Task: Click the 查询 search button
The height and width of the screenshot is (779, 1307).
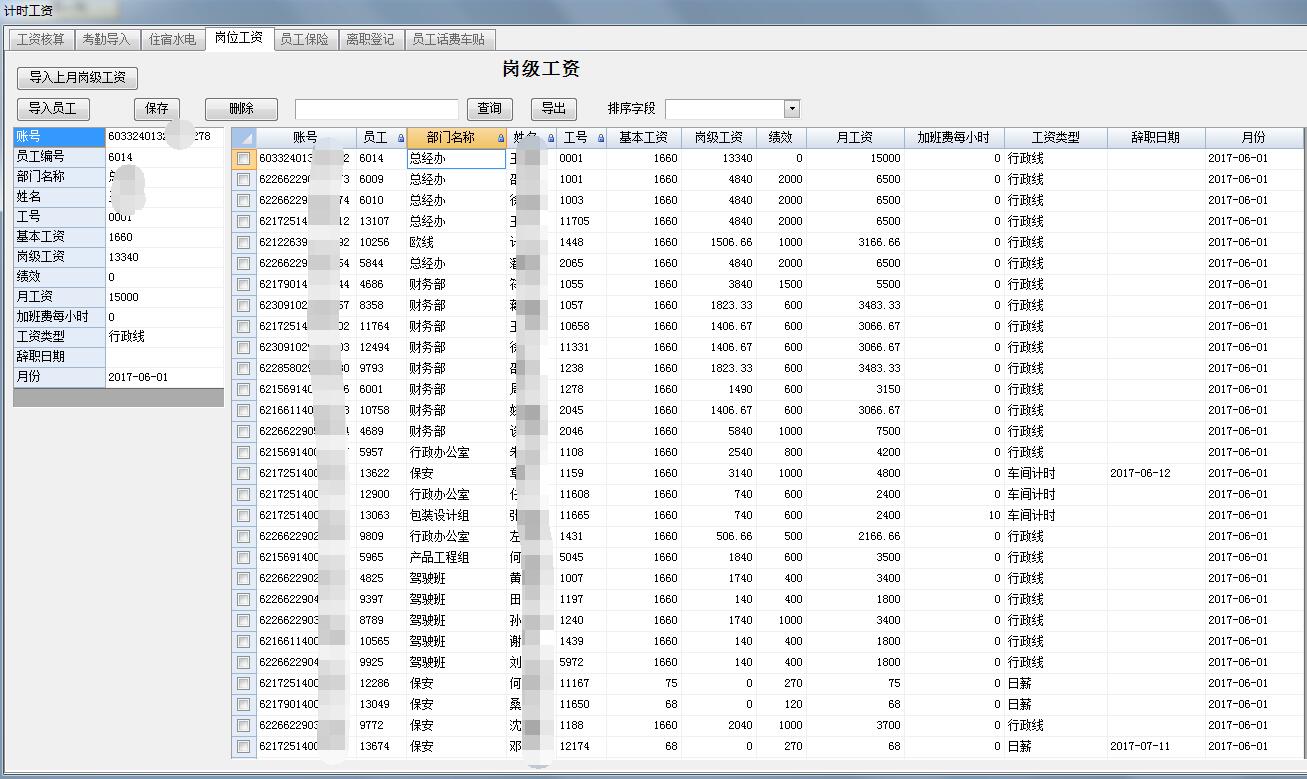Action: click(x=489, y=109)
